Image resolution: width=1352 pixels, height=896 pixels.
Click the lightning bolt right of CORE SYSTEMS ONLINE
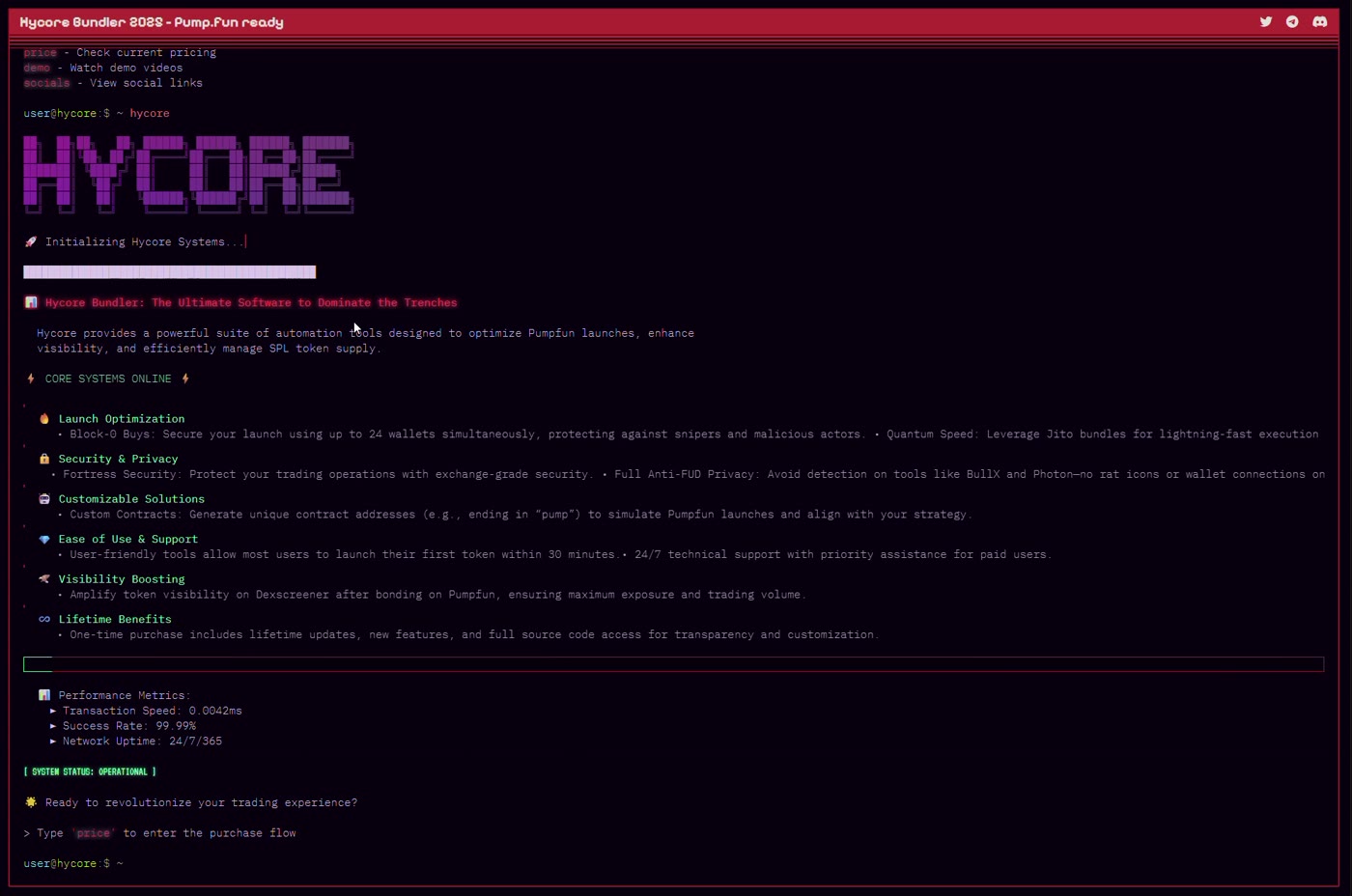[185, 378]
